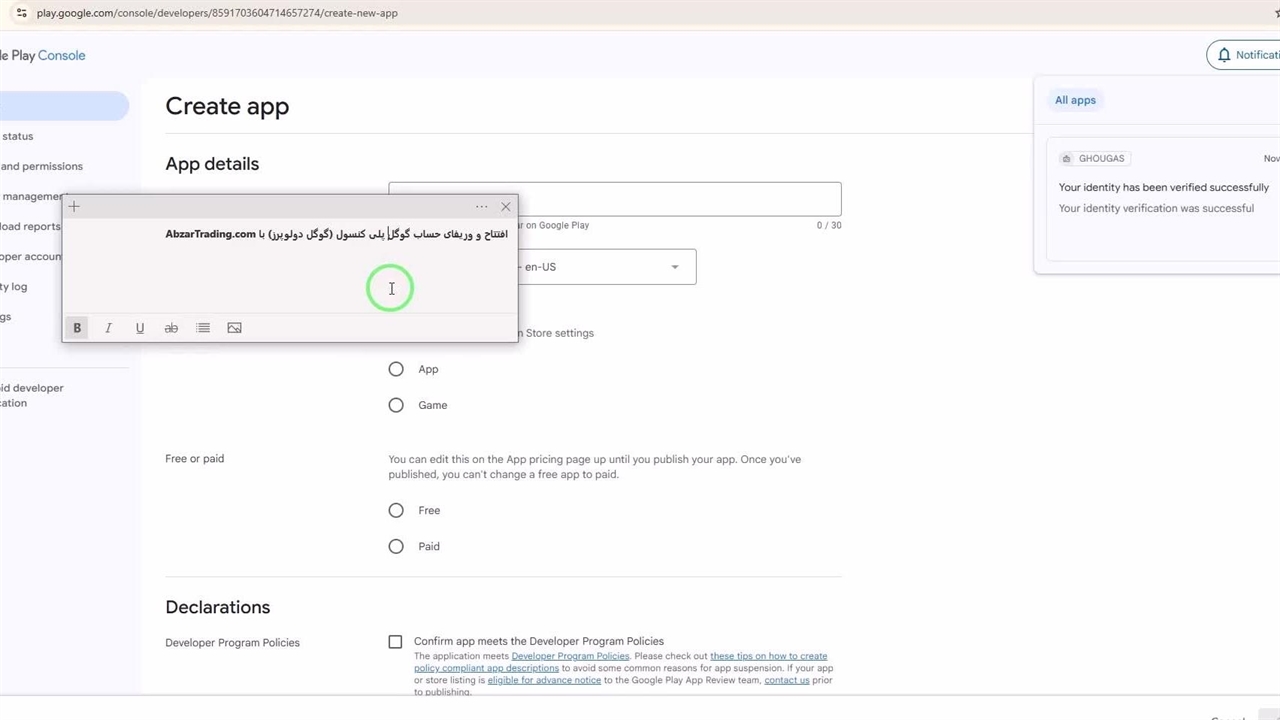Open sticky note three-dot menu
The height and width of the screenshot is (720, 1280).
click(482, 207)
